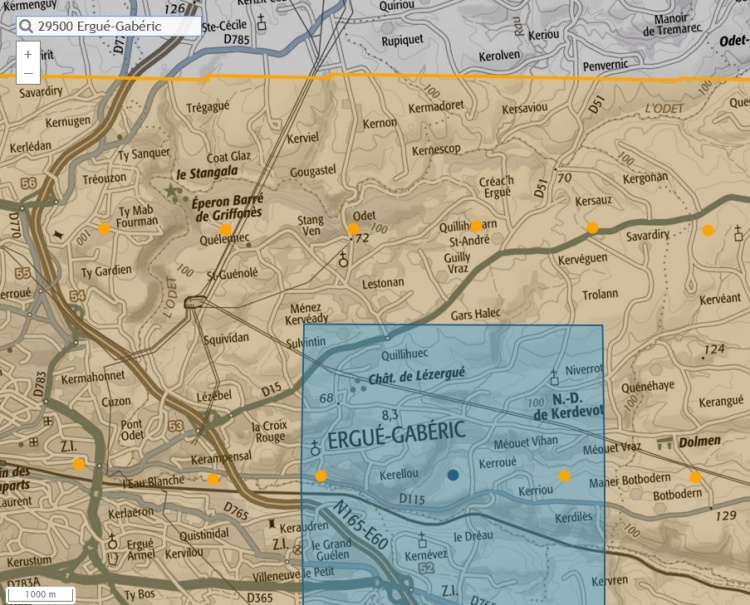Click the orange marker at Quillihouarn
Viewport: 750px width, 605px height.
(476, 225)
